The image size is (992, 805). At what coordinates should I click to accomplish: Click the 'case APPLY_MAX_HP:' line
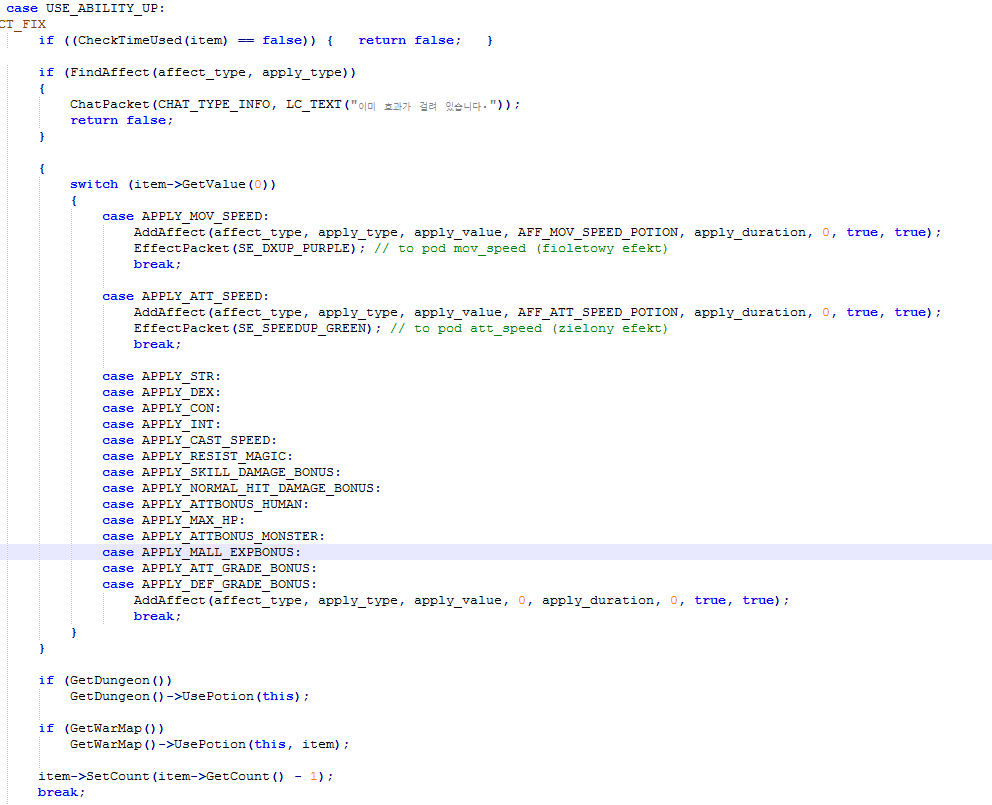173,520
